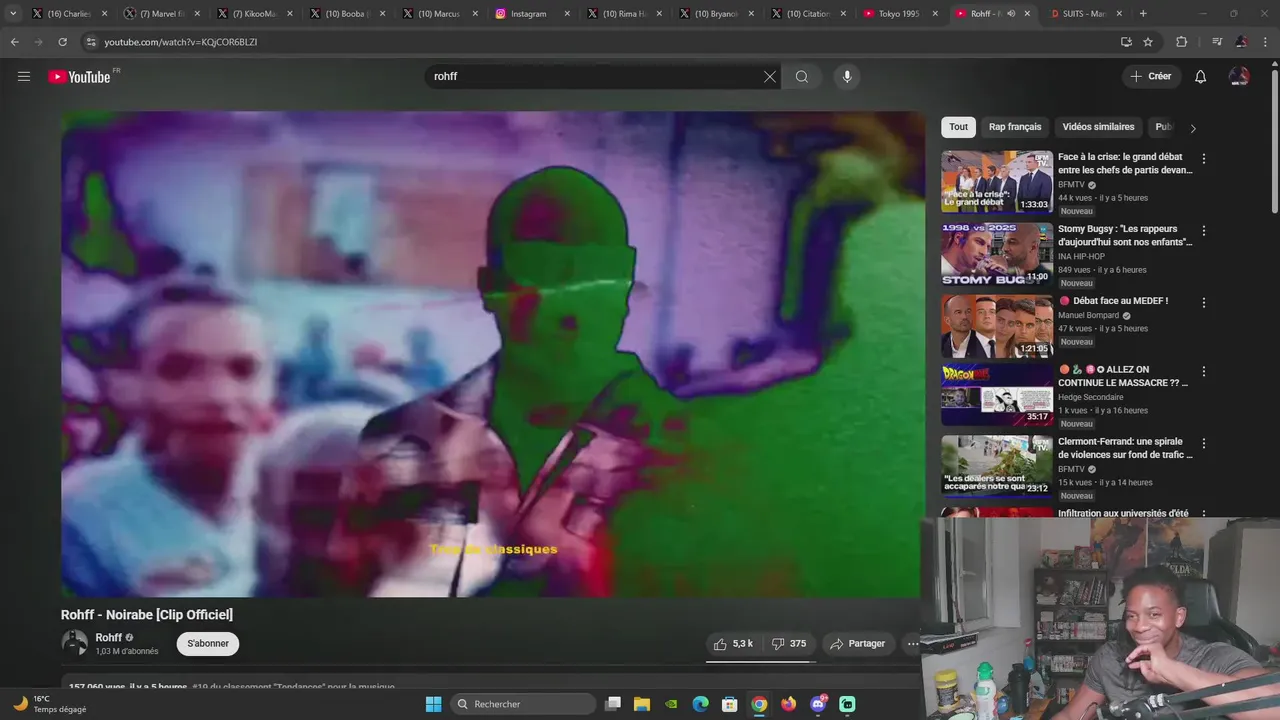1280x720 pixels.
Task: Click the install app icon in address bar
Action: tap(1126, 42)
